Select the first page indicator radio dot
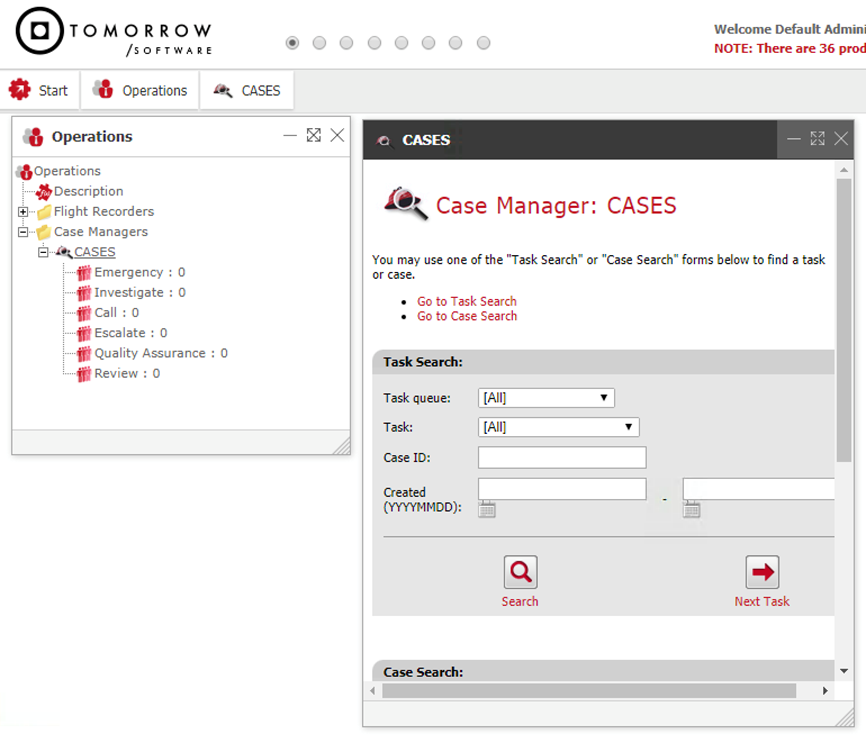Image resolution: width=866 pixels, height=743 pixels. point(292,43)
